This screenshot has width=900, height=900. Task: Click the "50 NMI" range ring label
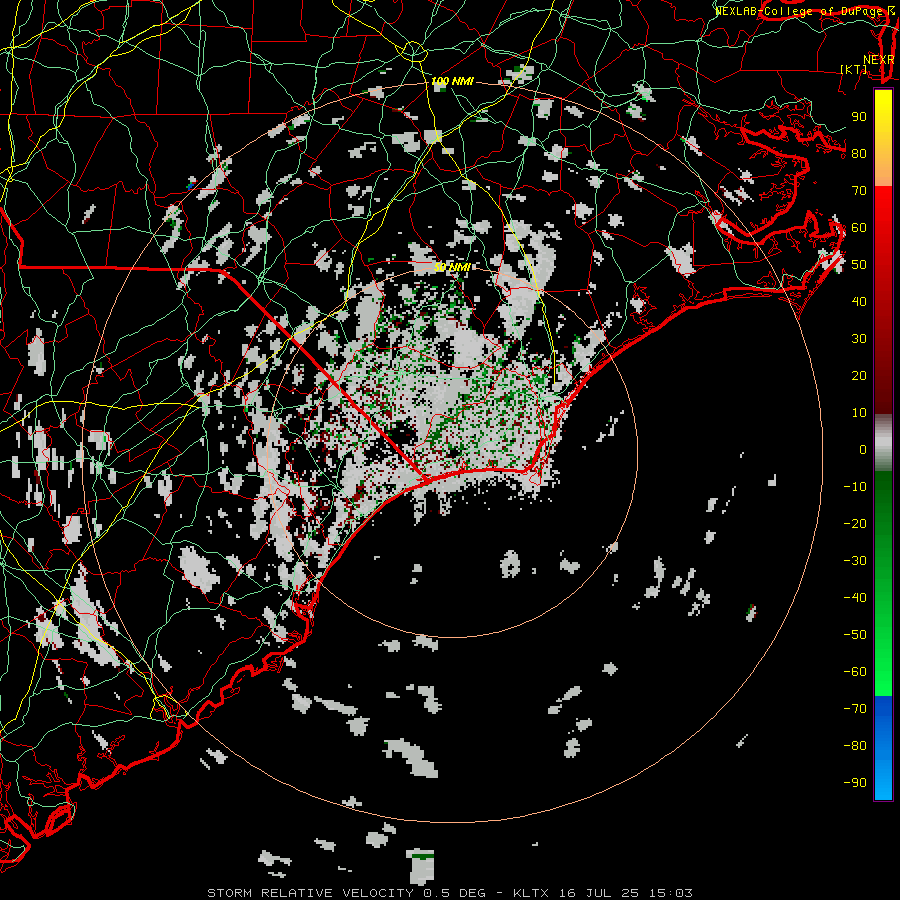[452, 267]
